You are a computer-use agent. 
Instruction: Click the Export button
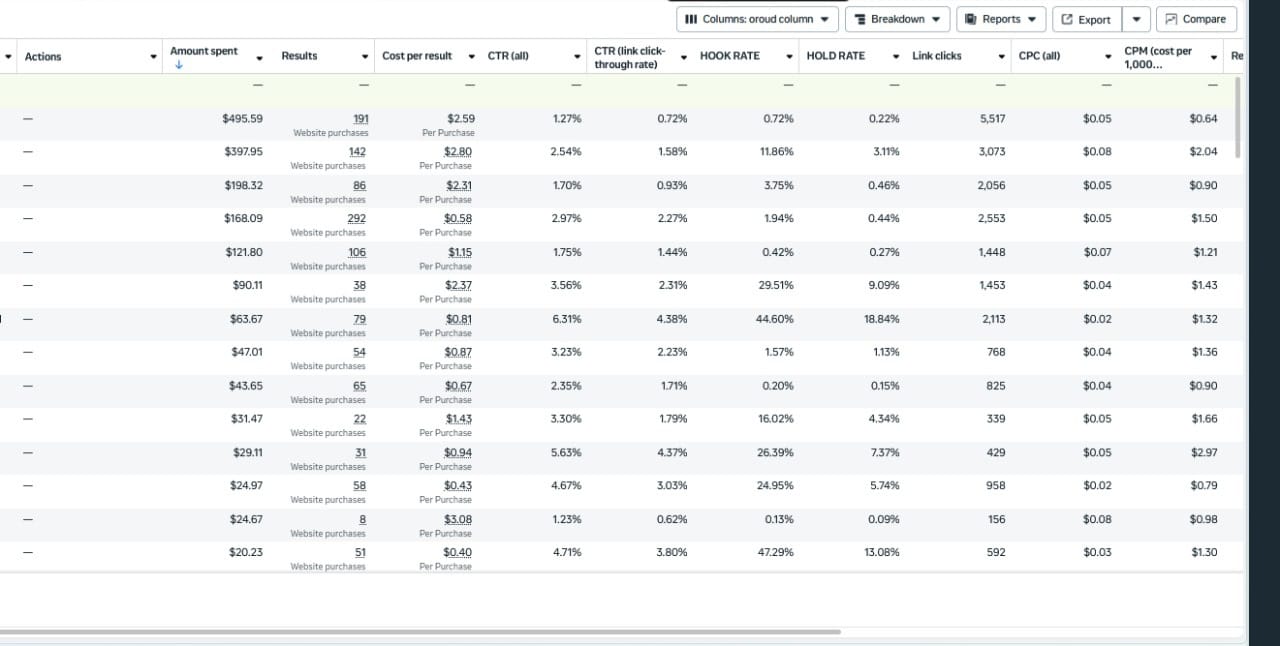1086,19
